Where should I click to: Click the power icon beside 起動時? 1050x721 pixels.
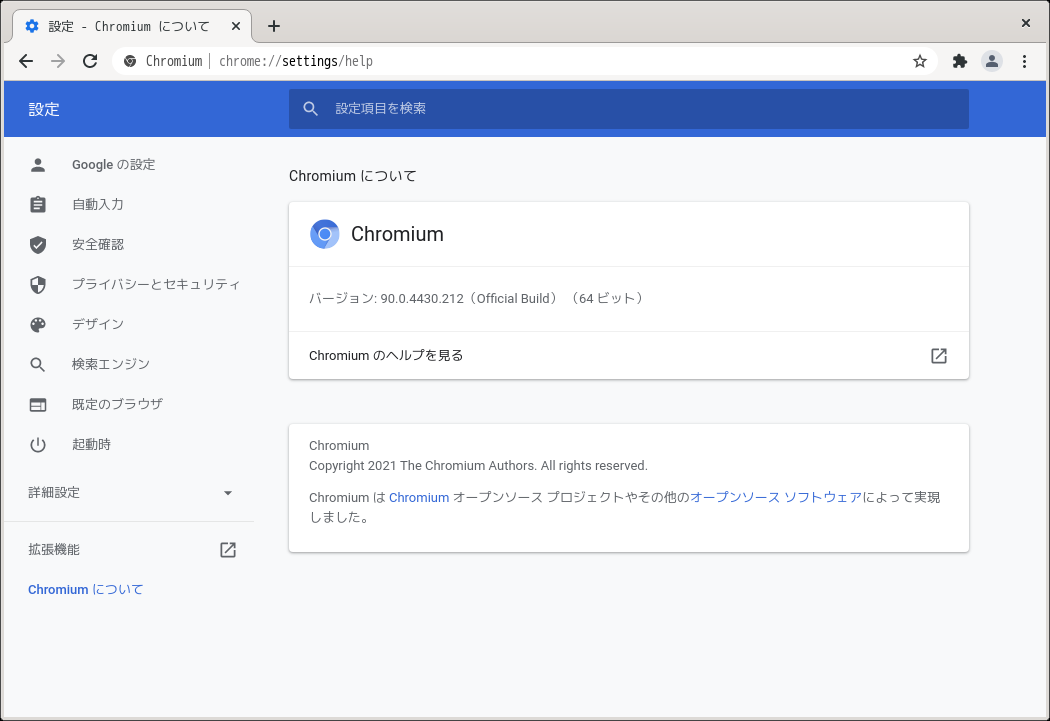click(x=38, y=445)
